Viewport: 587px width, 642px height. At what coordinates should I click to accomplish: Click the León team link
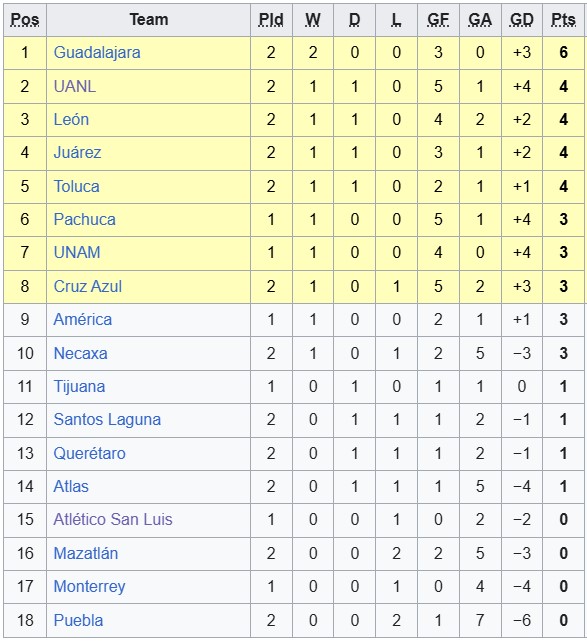pos(71,120)
